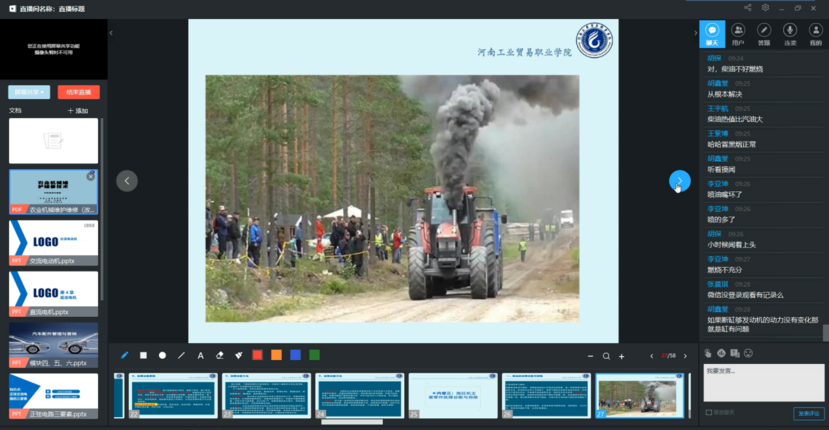Open the emoji face picker
Screen dimensions: 829x430
tap(748, 353)
